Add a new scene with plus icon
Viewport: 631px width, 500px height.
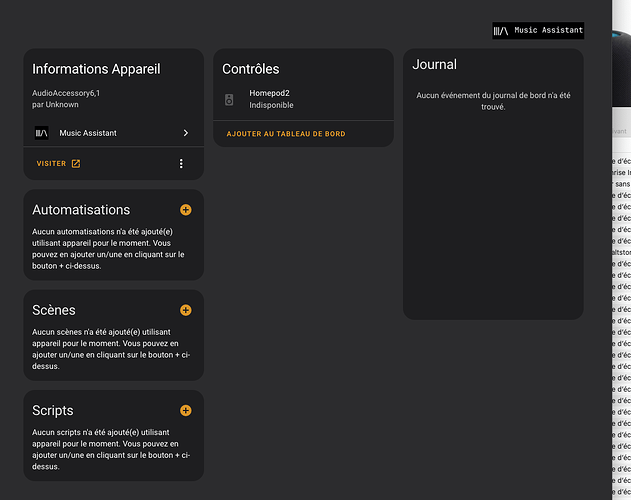pyautogui.click(x=185, y=310)
